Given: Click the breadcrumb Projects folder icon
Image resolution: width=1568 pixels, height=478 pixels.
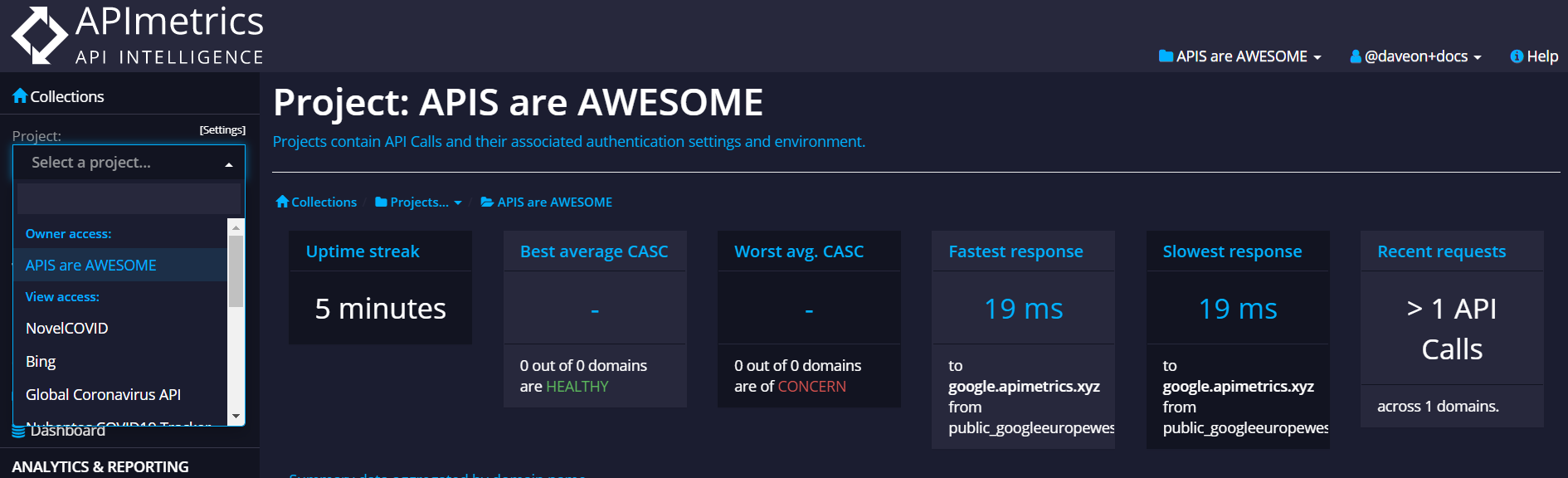Looking at the screenshot, I should pos(381,202).
